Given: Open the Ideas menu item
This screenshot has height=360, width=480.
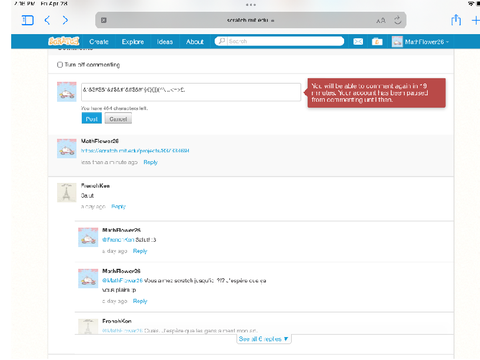Looking at the screenshot, I should pyautogui.click(x=165, y=42).
